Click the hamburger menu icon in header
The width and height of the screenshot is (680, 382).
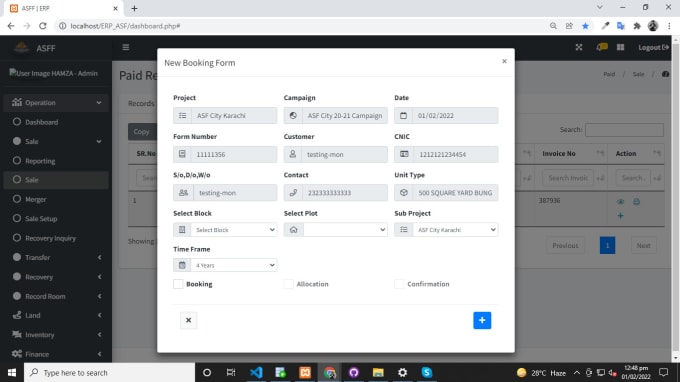(126, 47)
